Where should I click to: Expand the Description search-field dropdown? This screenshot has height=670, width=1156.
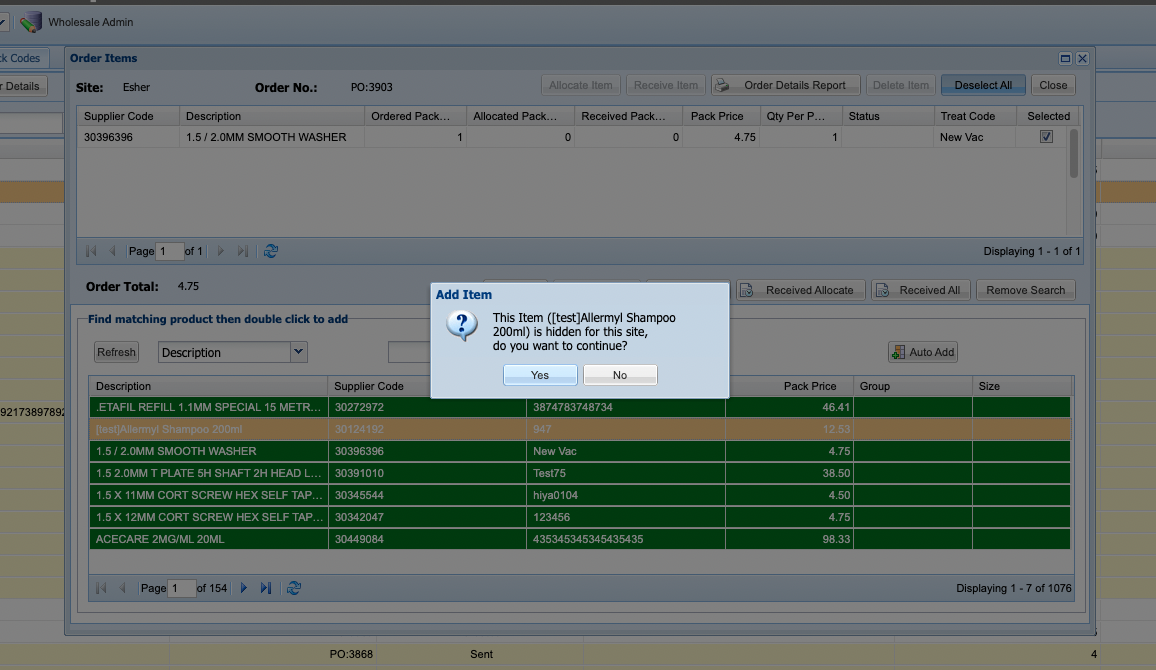(x=298, y=352)
